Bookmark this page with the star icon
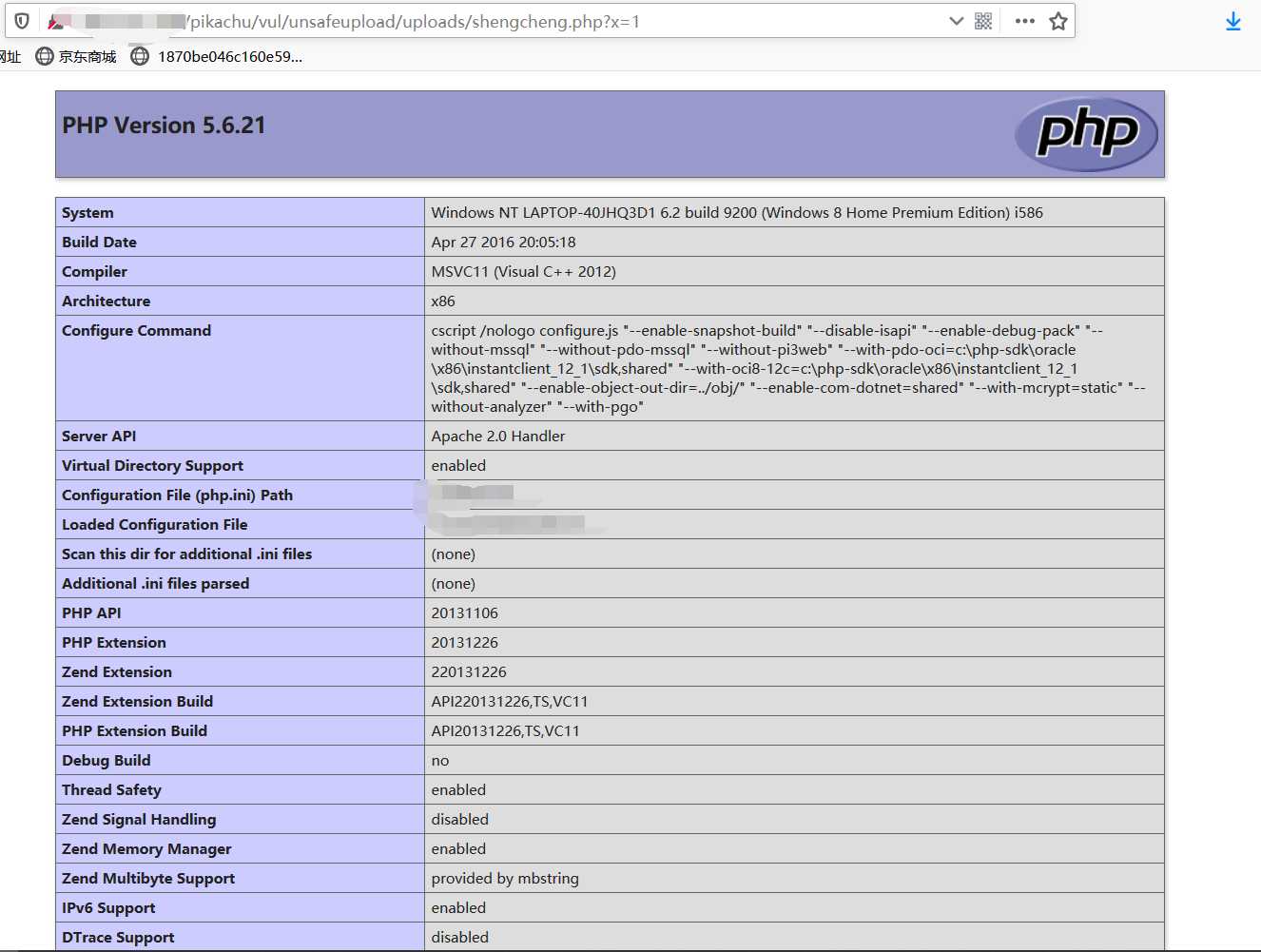The image size is (1261, 952). [1058, 21]
